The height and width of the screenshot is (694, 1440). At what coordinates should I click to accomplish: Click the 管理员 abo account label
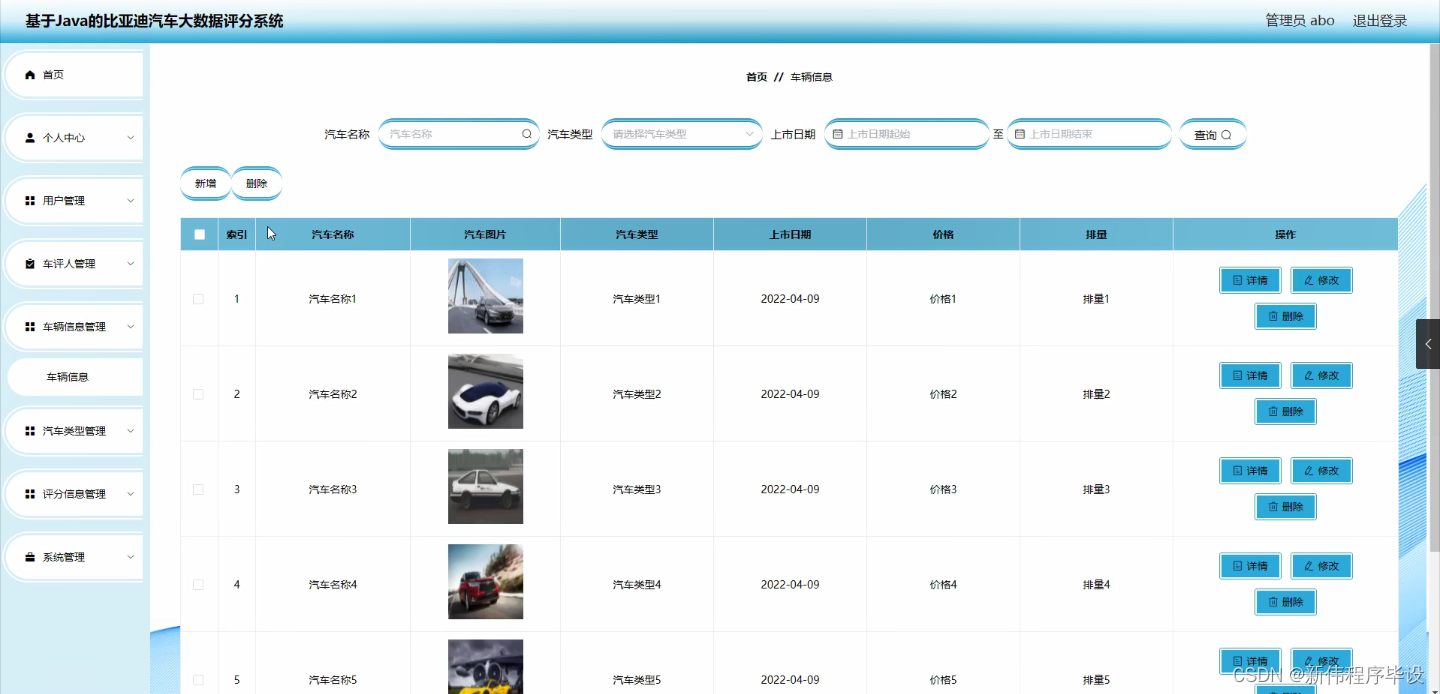pos(1300,21)
